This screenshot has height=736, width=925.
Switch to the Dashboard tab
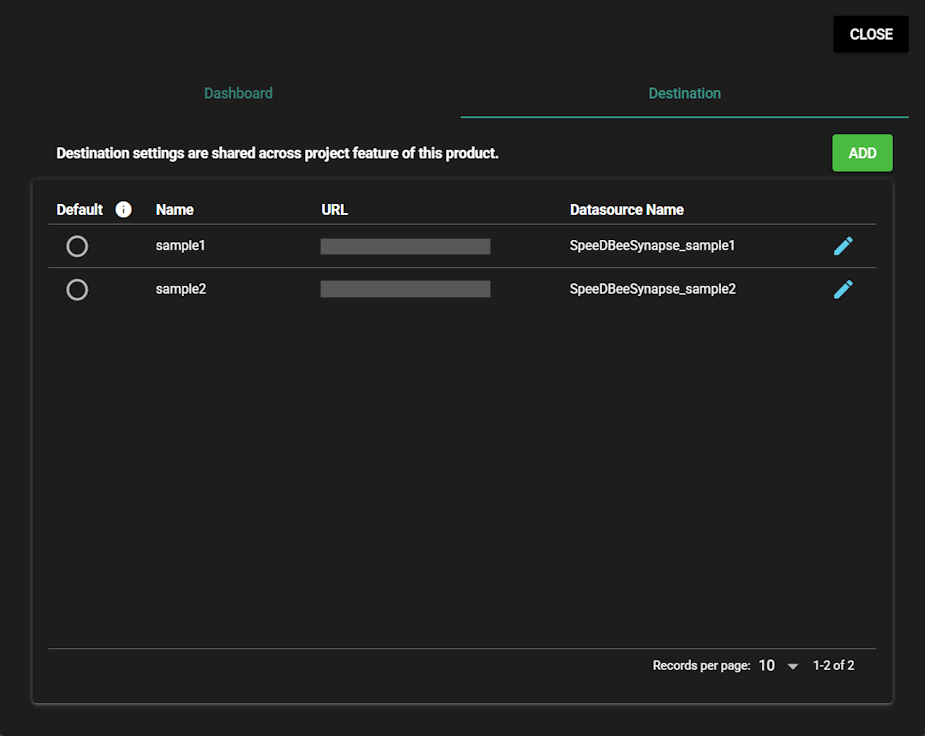coord(238,93)
